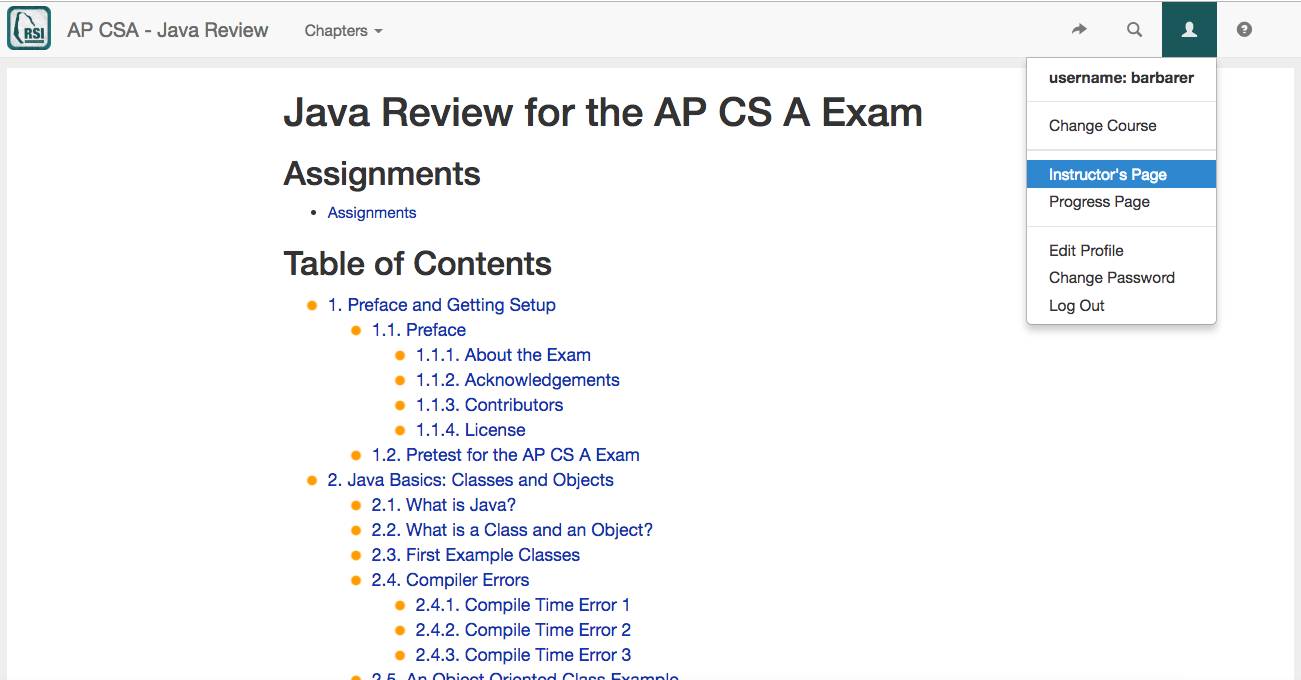Open 2.4.3. Compile Time Error 3
The width and height of the screenshot is (1301, 680).
(x=523, y=655)
